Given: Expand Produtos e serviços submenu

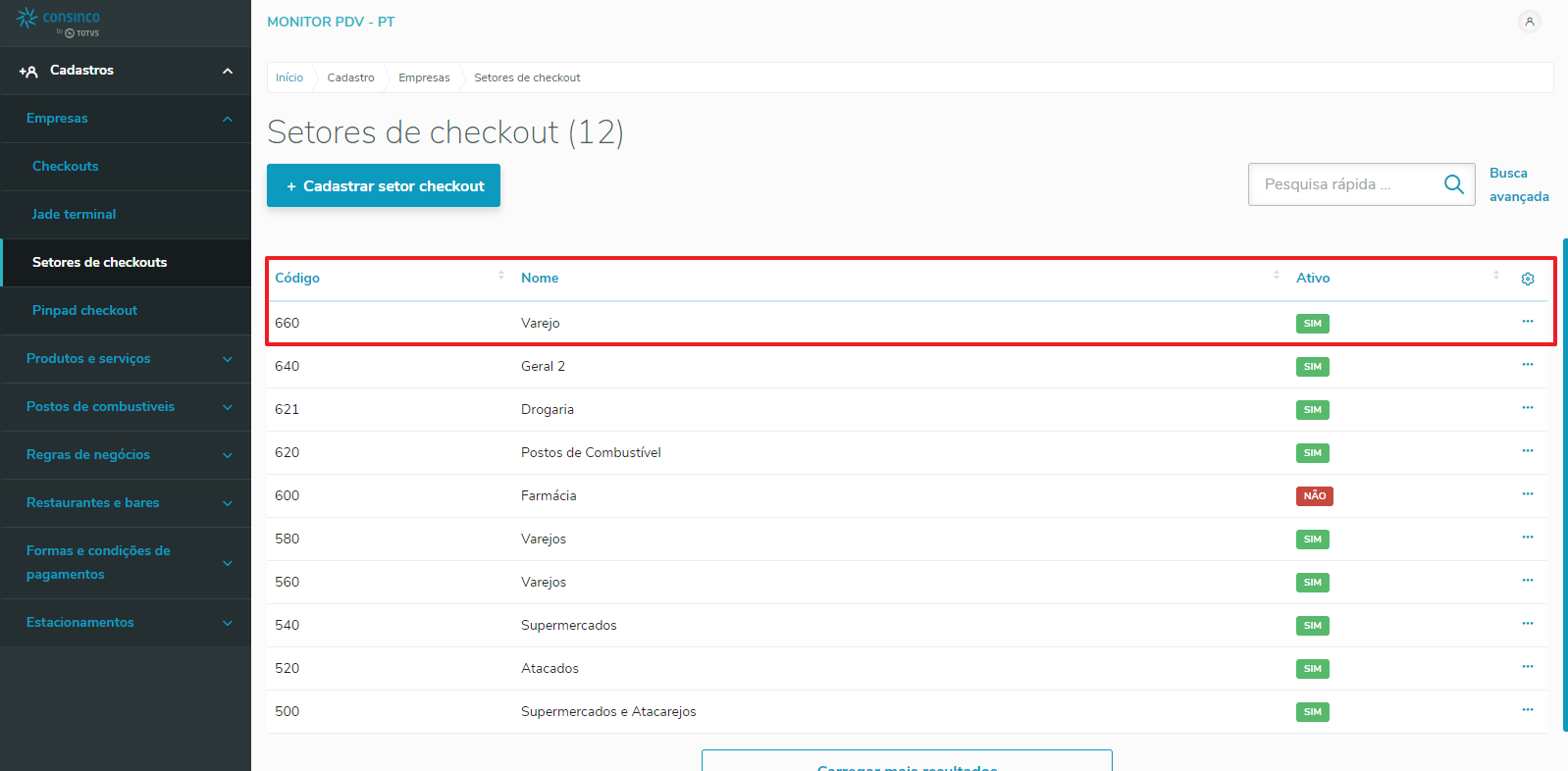Looking at the screenshot, I should point(228,359).
